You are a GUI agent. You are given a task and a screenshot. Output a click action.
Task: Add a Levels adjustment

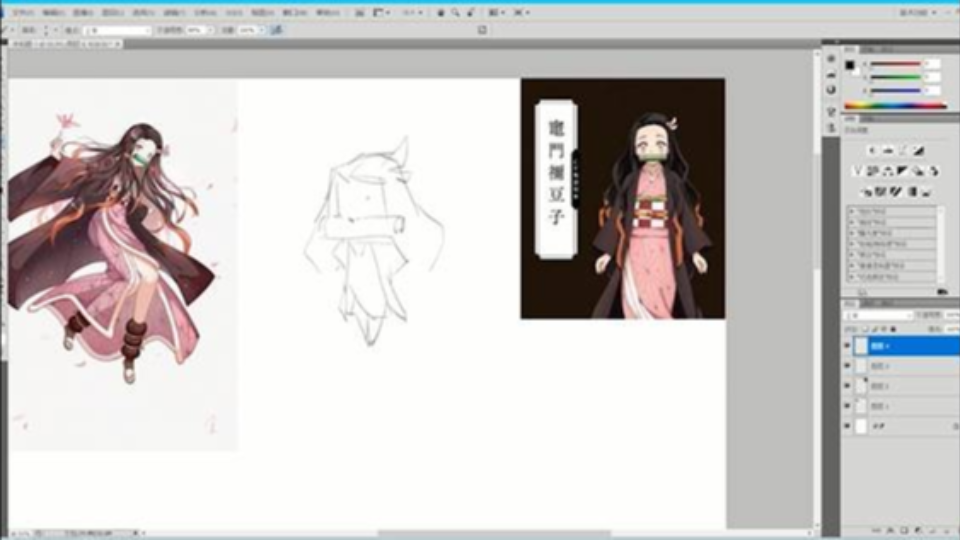click(x=888, y=151)
